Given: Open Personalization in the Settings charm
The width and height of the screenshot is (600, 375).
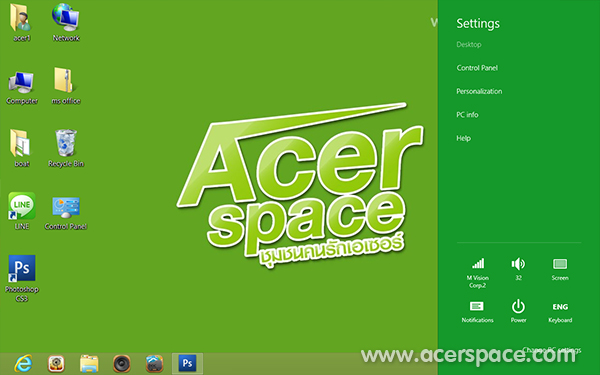Looking at the screenshot, I should coord(479,91).
